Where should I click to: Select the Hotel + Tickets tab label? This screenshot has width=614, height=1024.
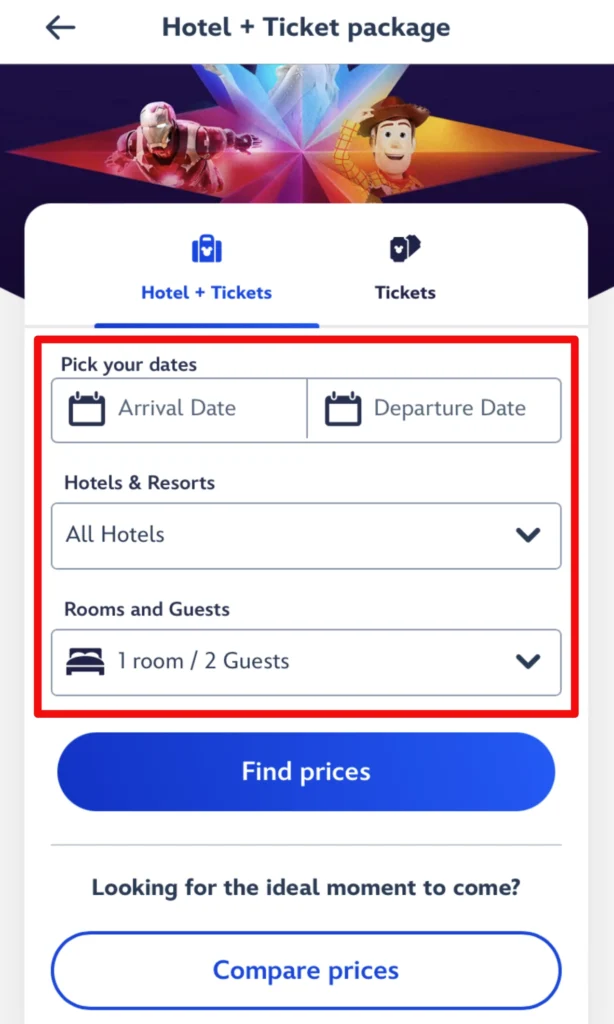tap(206, 293)
